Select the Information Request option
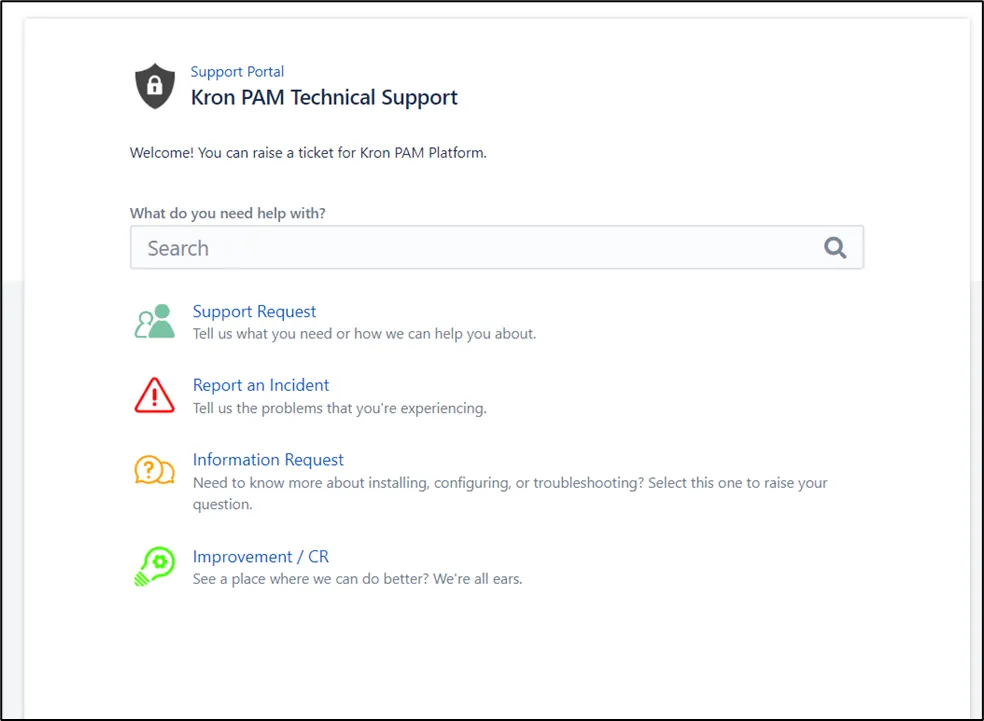Image resolution: width=984 pixels, height=721 pixels. pos(268,459)
